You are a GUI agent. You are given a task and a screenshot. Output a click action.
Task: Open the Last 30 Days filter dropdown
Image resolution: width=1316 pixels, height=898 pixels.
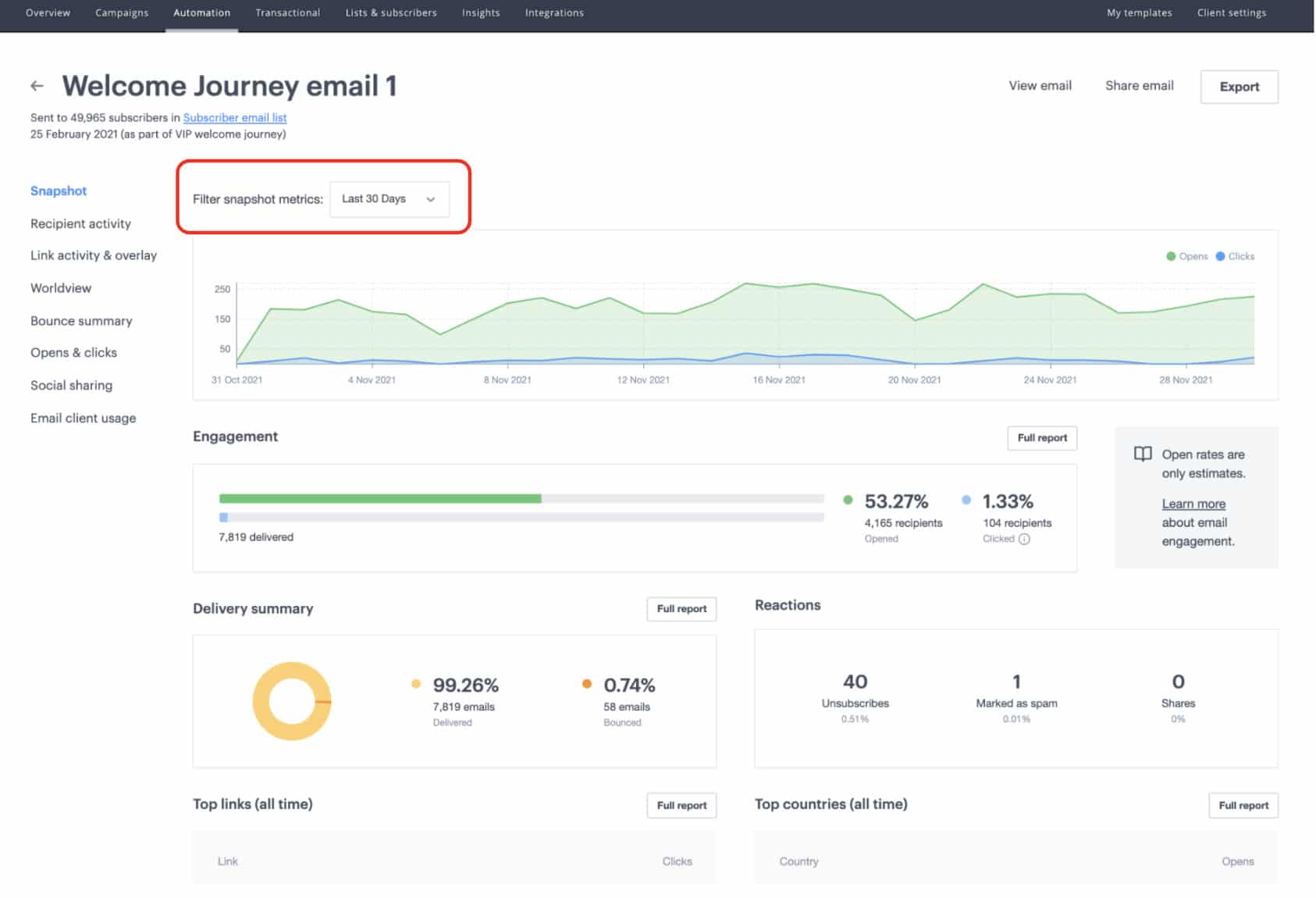389,199
